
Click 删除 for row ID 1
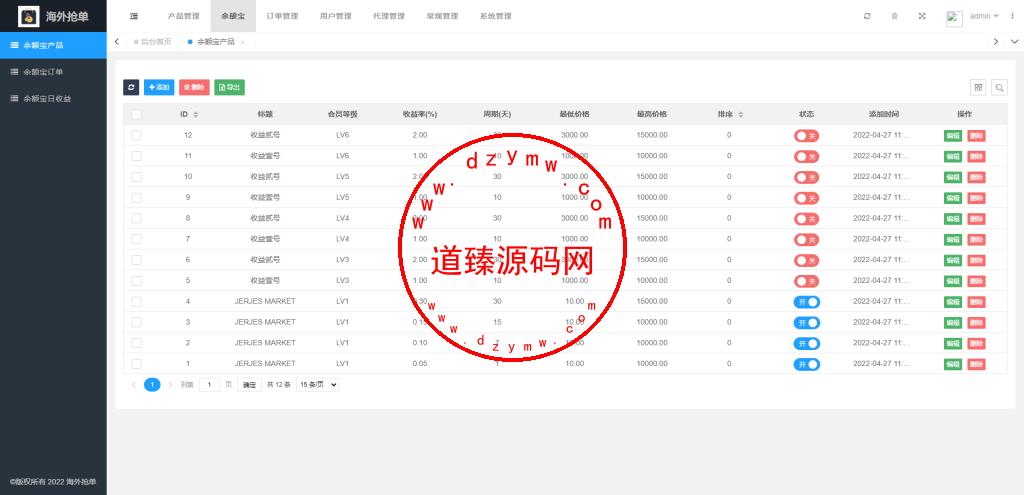(x=976, y=364)
